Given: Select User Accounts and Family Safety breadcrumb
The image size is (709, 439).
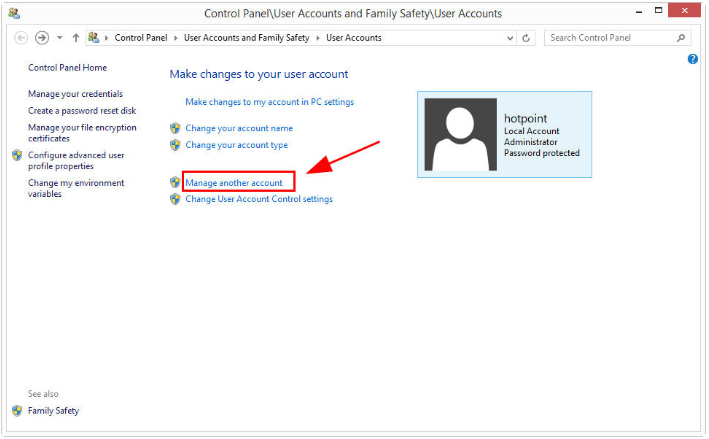Looking at the screenshot, I should pyautogui.click(x=246, y=38).
